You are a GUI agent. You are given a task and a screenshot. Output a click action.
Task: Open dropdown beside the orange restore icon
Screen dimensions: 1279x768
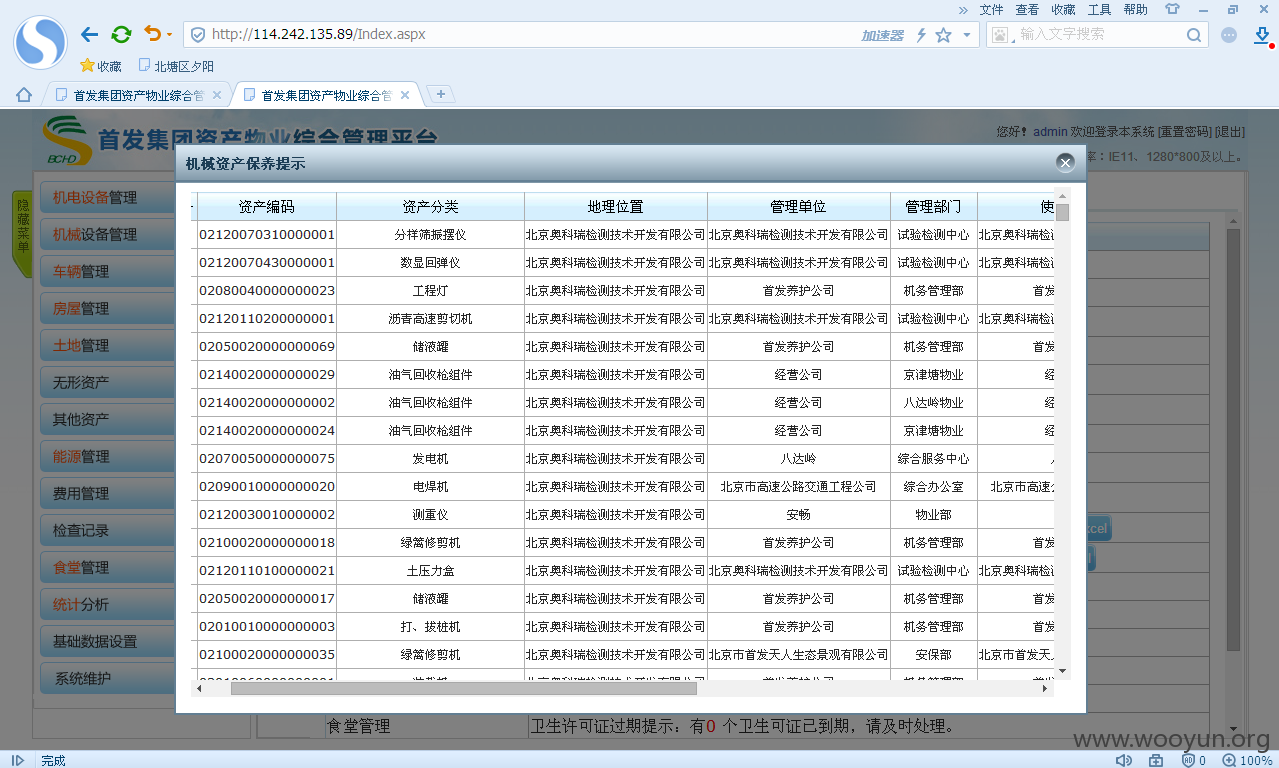(x=169, y=35)
